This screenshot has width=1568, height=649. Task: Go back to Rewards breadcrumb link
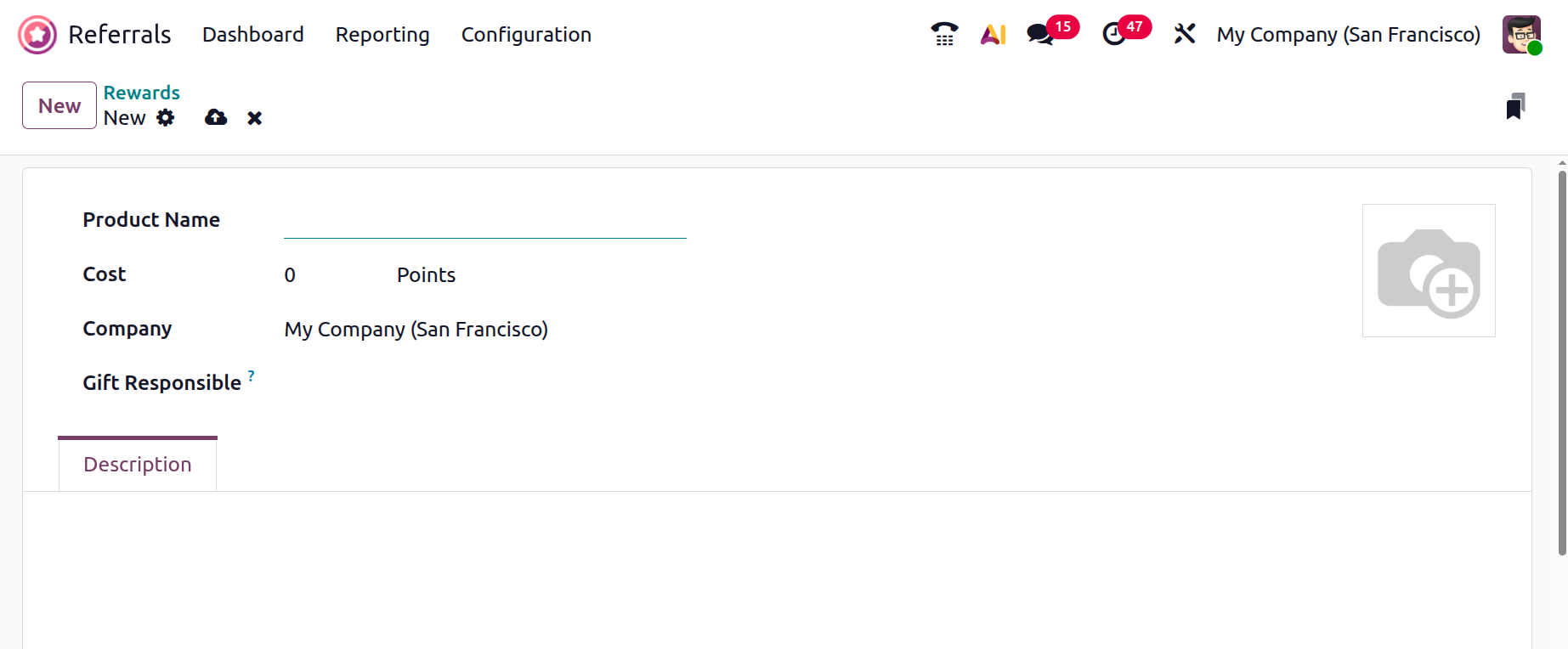click(142, 93)
